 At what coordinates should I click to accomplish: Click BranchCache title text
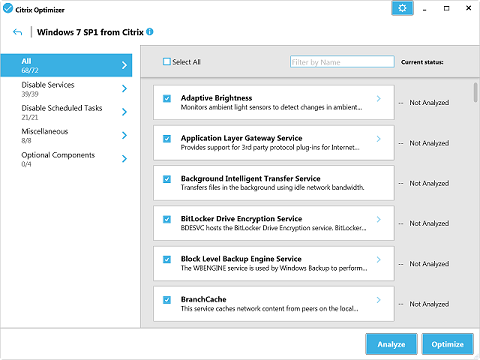[x=203, y=299]
